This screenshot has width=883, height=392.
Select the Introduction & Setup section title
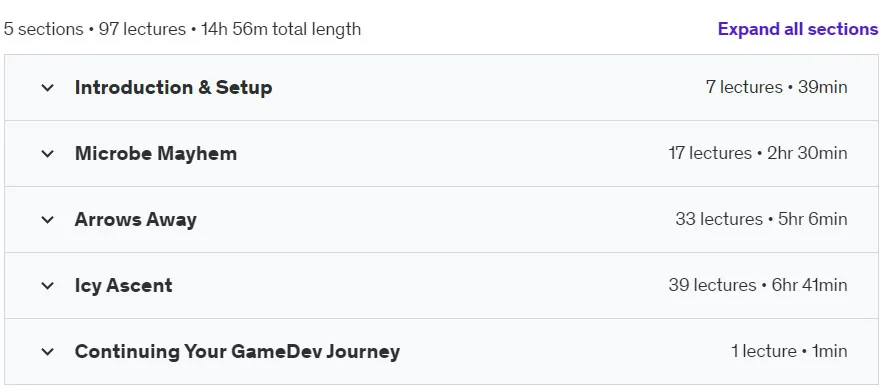click(173, 87)
